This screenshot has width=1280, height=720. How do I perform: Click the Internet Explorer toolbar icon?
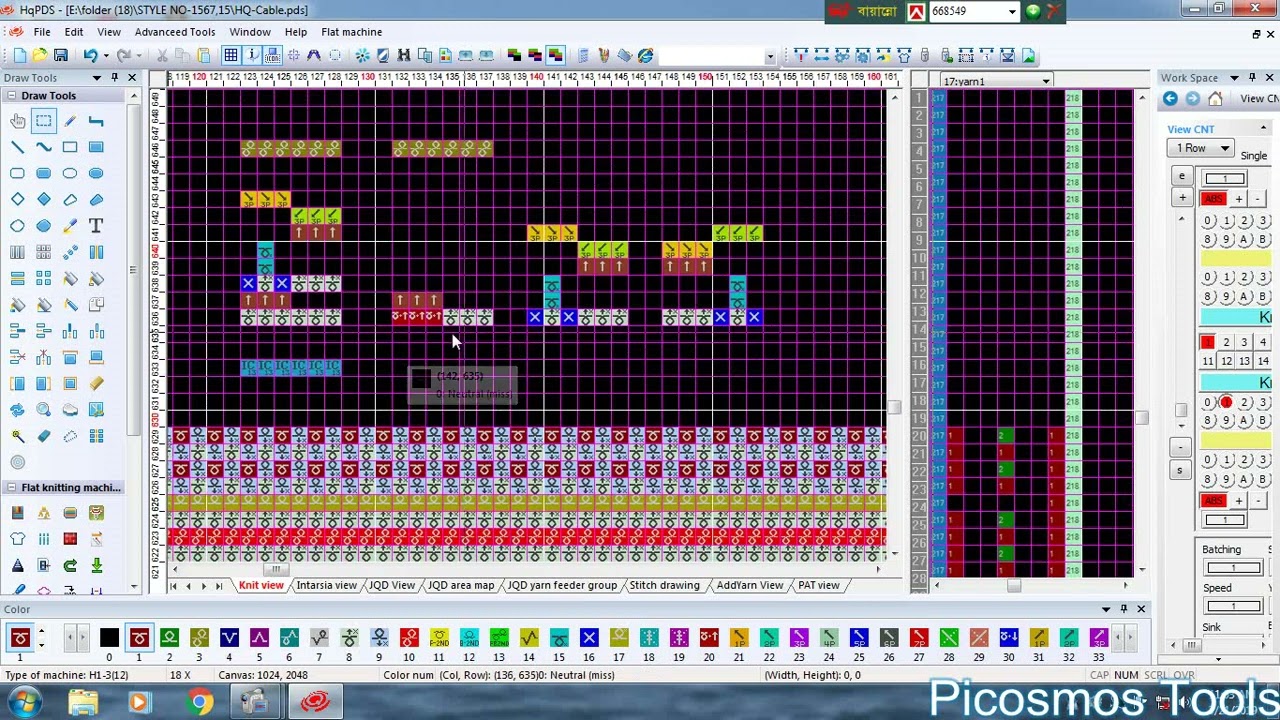[645, 56]
